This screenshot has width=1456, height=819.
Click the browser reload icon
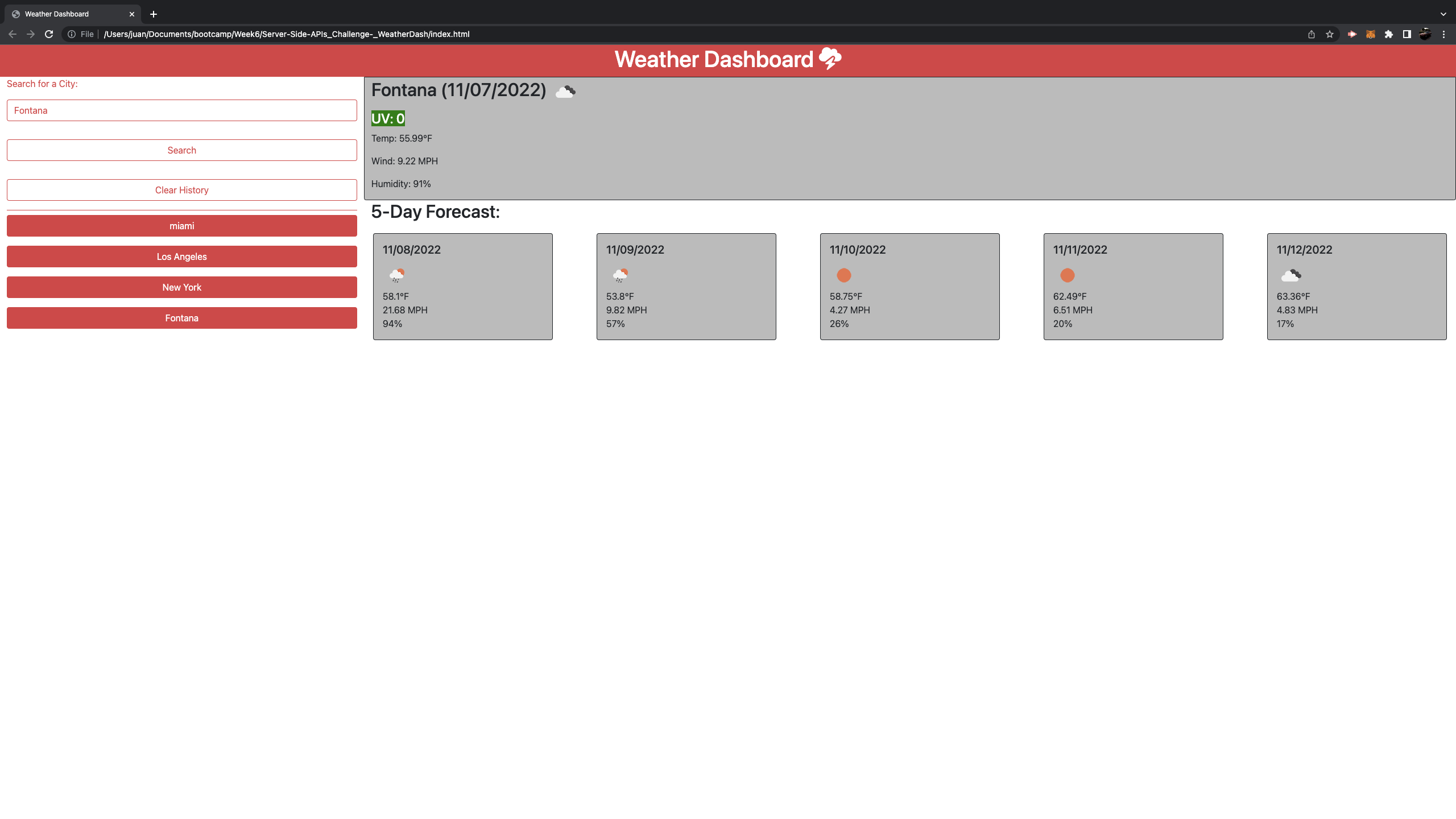pyautogui.click(x=49, y=34)
